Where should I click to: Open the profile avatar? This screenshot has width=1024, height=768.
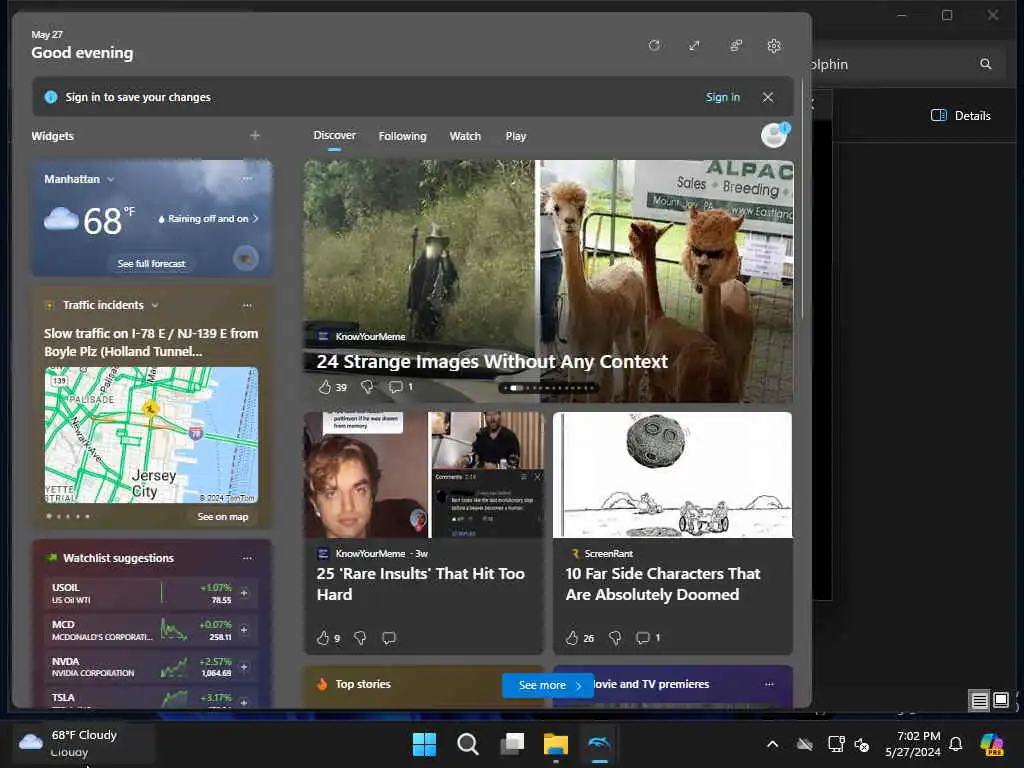(775, 135)
